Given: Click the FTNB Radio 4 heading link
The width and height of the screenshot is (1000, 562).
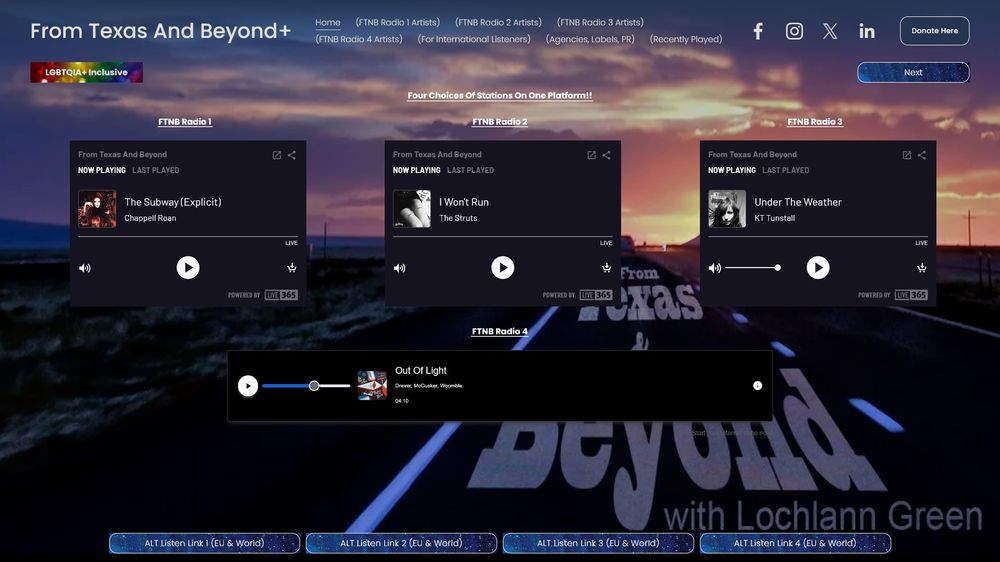Looking at the screenshot, I should pos(499,331).
